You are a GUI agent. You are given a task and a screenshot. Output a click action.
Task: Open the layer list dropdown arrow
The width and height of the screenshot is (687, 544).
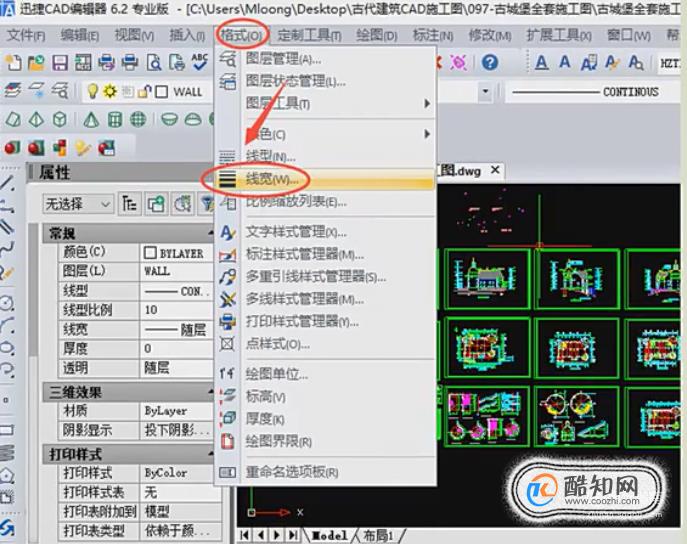tap(485, 92)
